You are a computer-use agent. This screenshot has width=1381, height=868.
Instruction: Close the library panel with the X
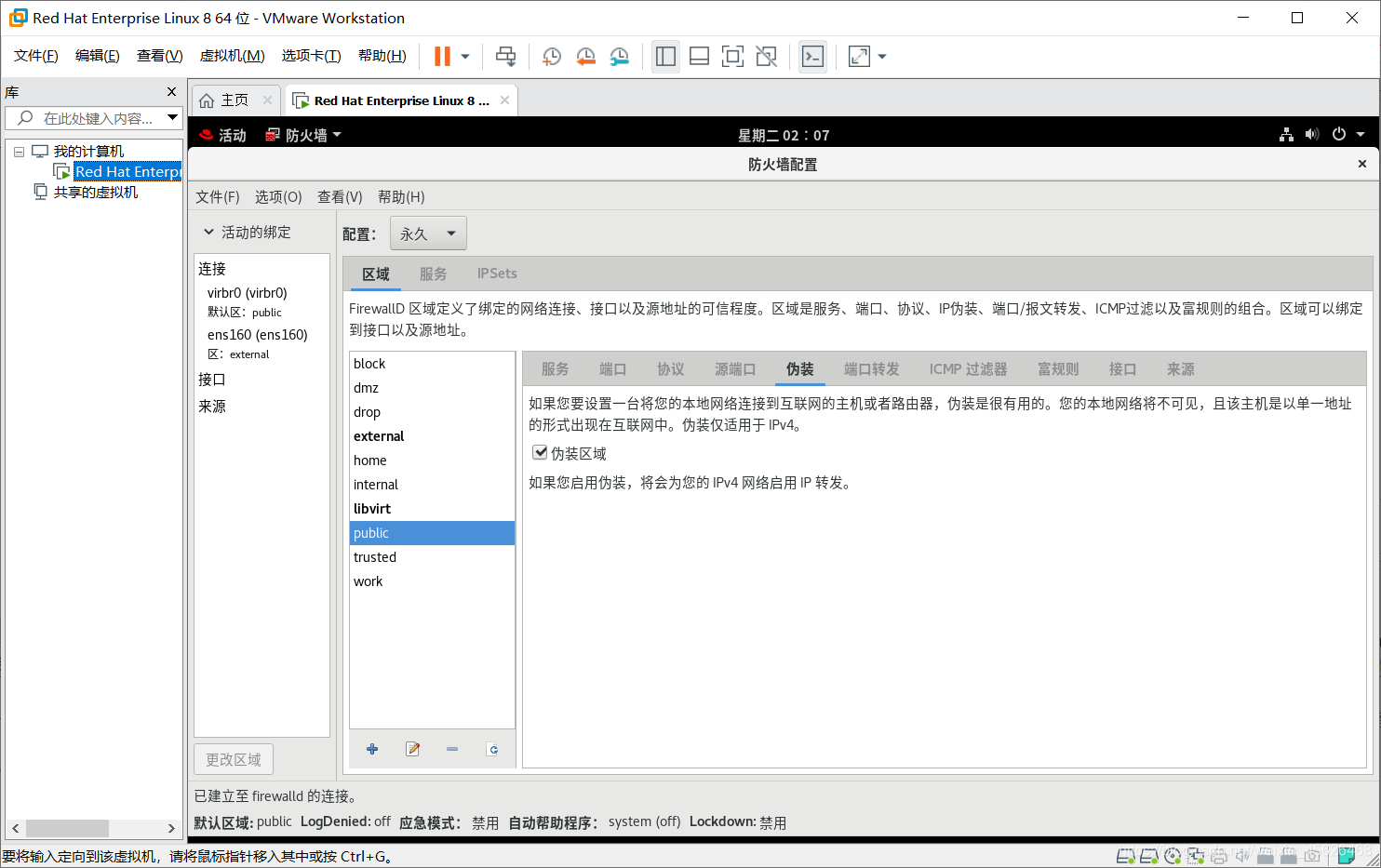171,91
